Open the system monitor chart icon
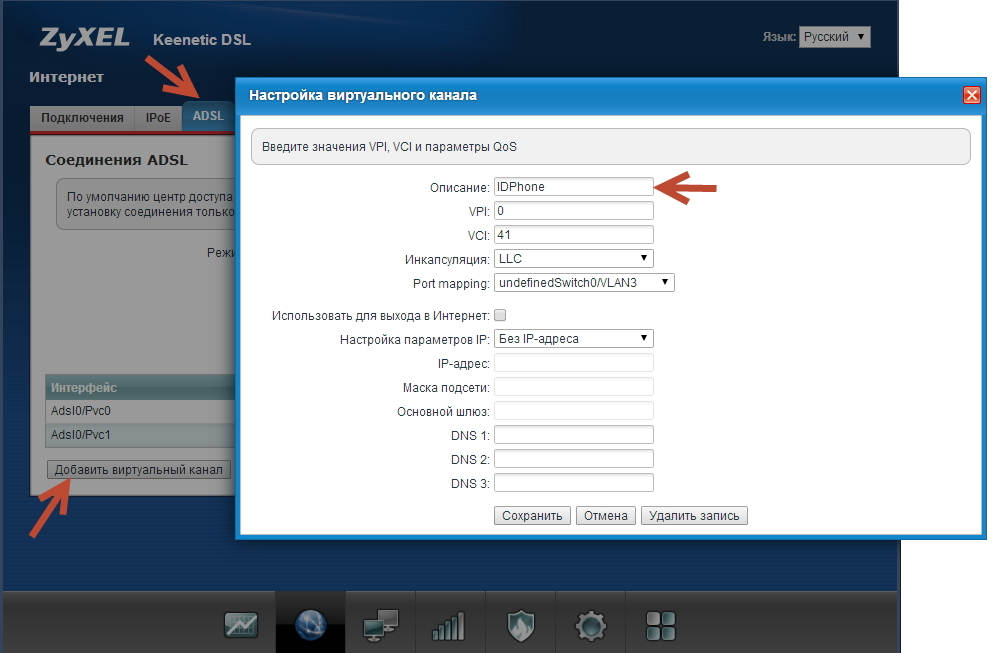 point(241,625)
